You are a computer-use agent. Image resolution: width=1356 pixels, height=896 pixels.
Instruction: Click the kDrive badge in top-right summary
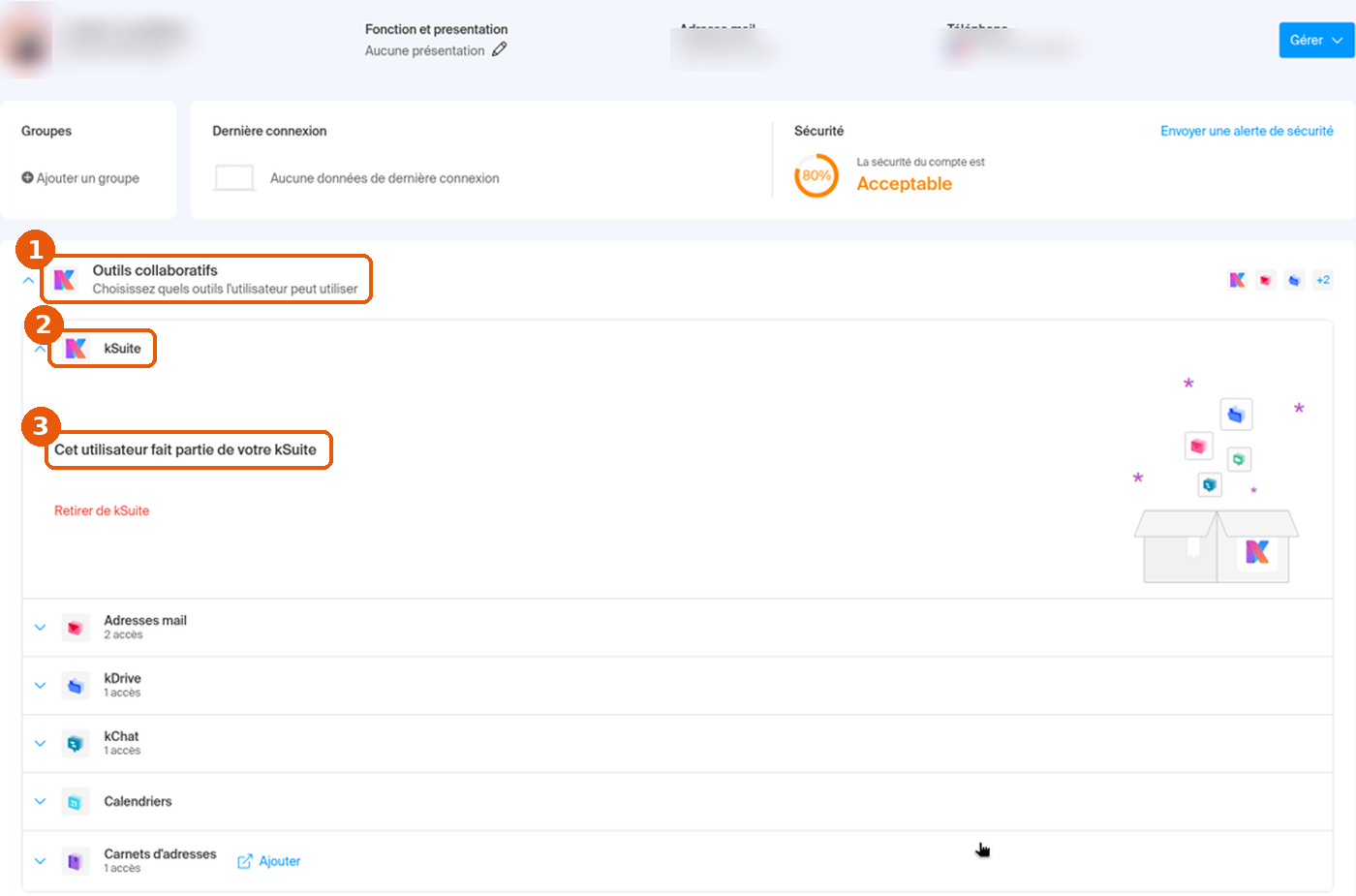tap(1294, 280)
